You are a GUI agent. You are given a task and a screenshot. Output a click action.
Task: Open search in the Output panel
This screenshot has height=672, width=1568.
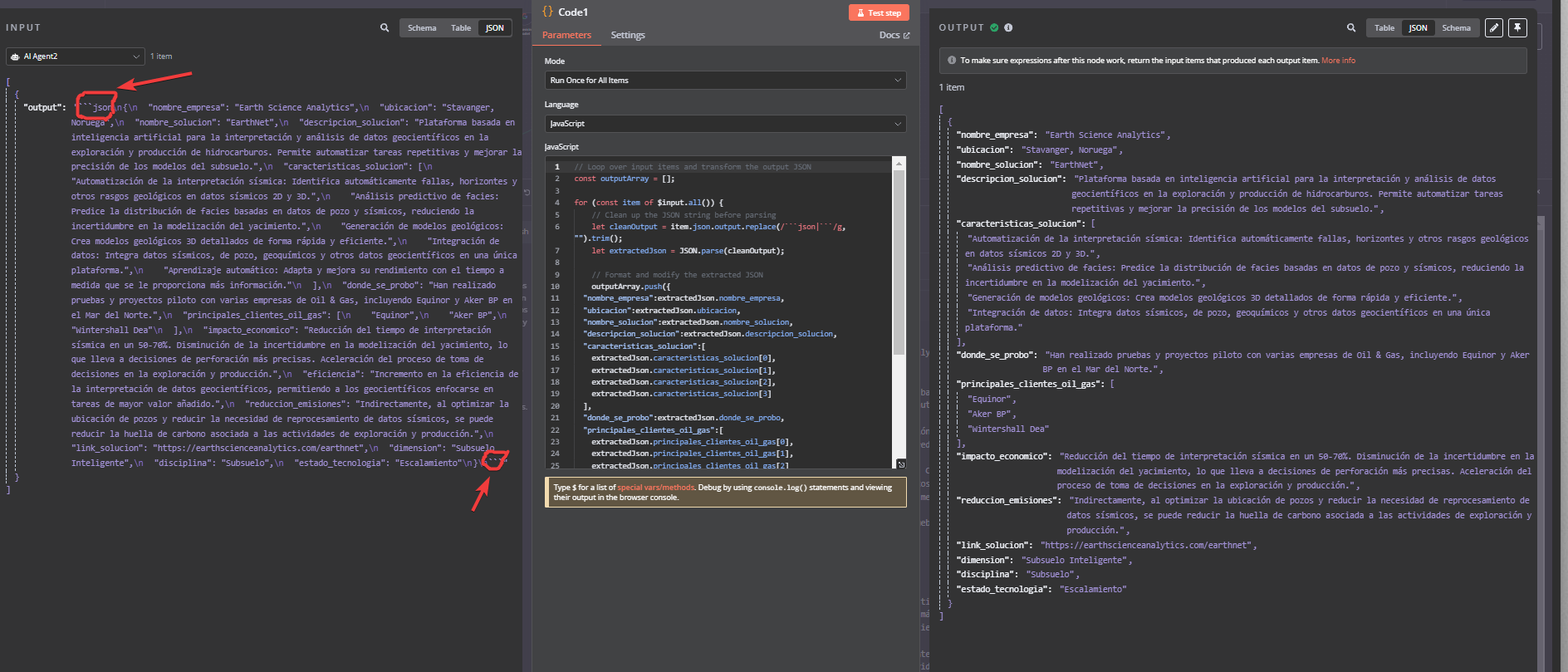point(1351,27)
